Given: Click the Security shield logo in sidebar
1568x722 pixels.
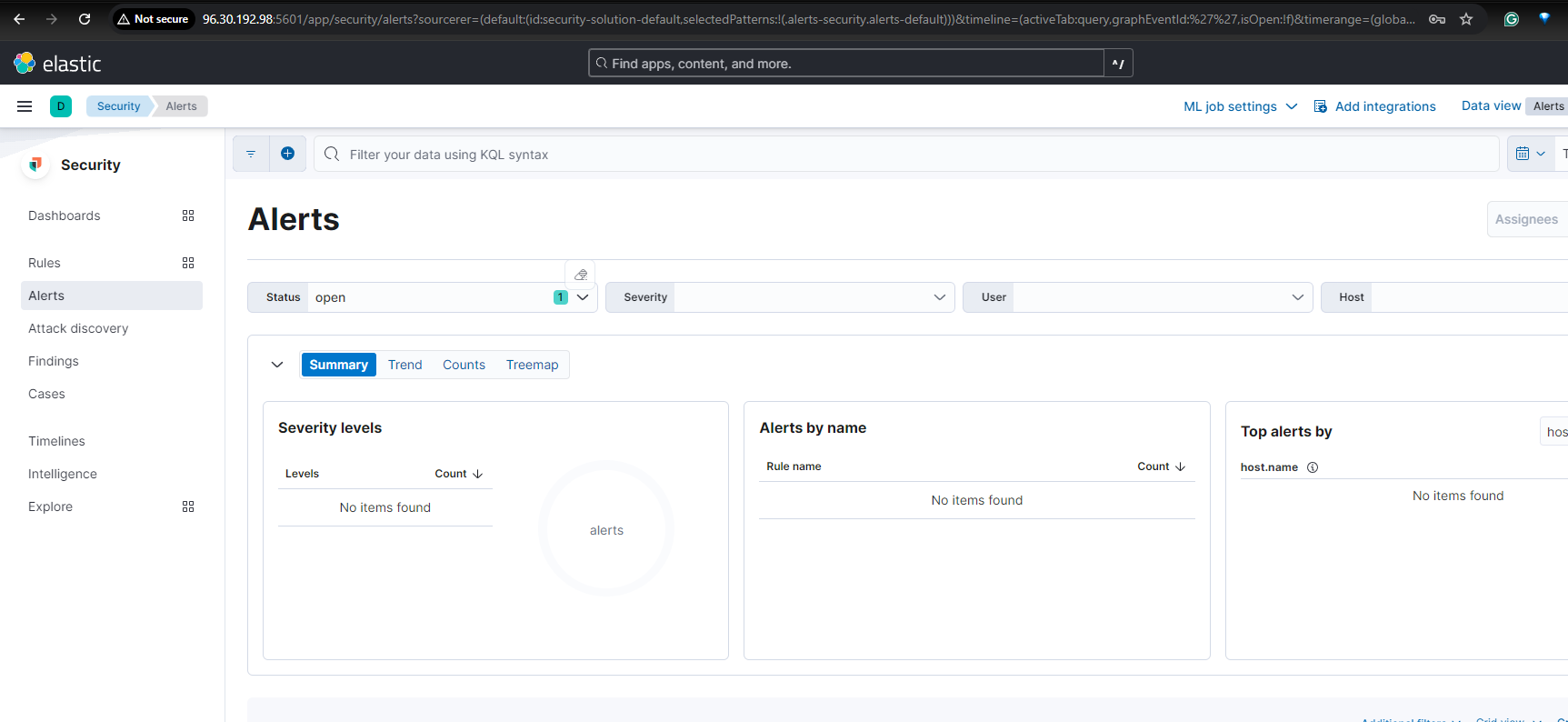Looking at the screenshot, I should tap(35, 165).
